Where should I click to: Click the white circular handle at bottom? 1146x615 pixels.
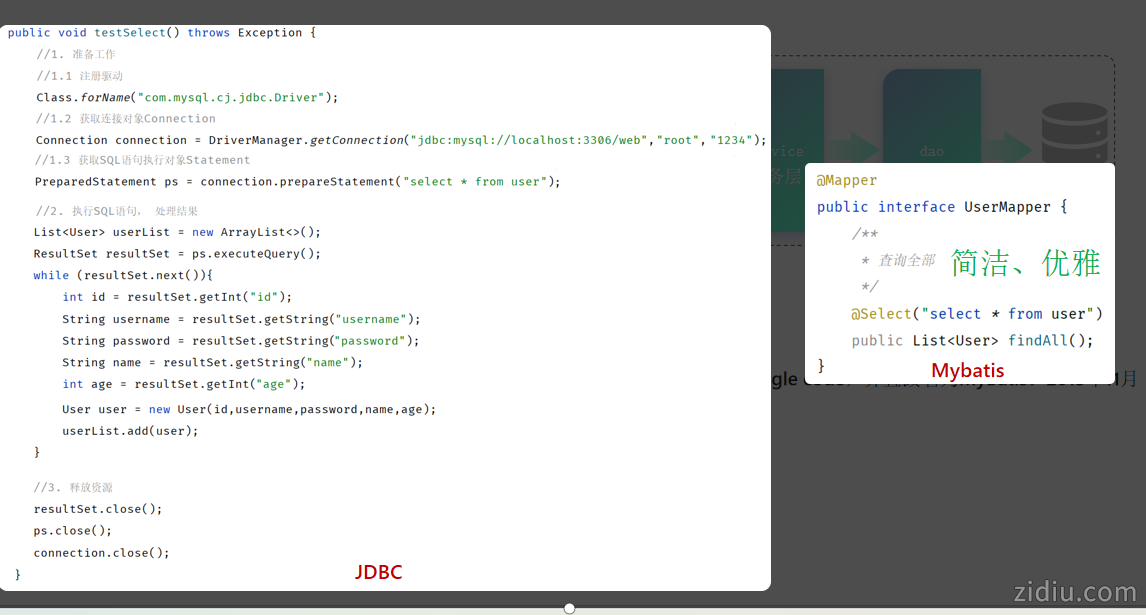tap(569, 608)
